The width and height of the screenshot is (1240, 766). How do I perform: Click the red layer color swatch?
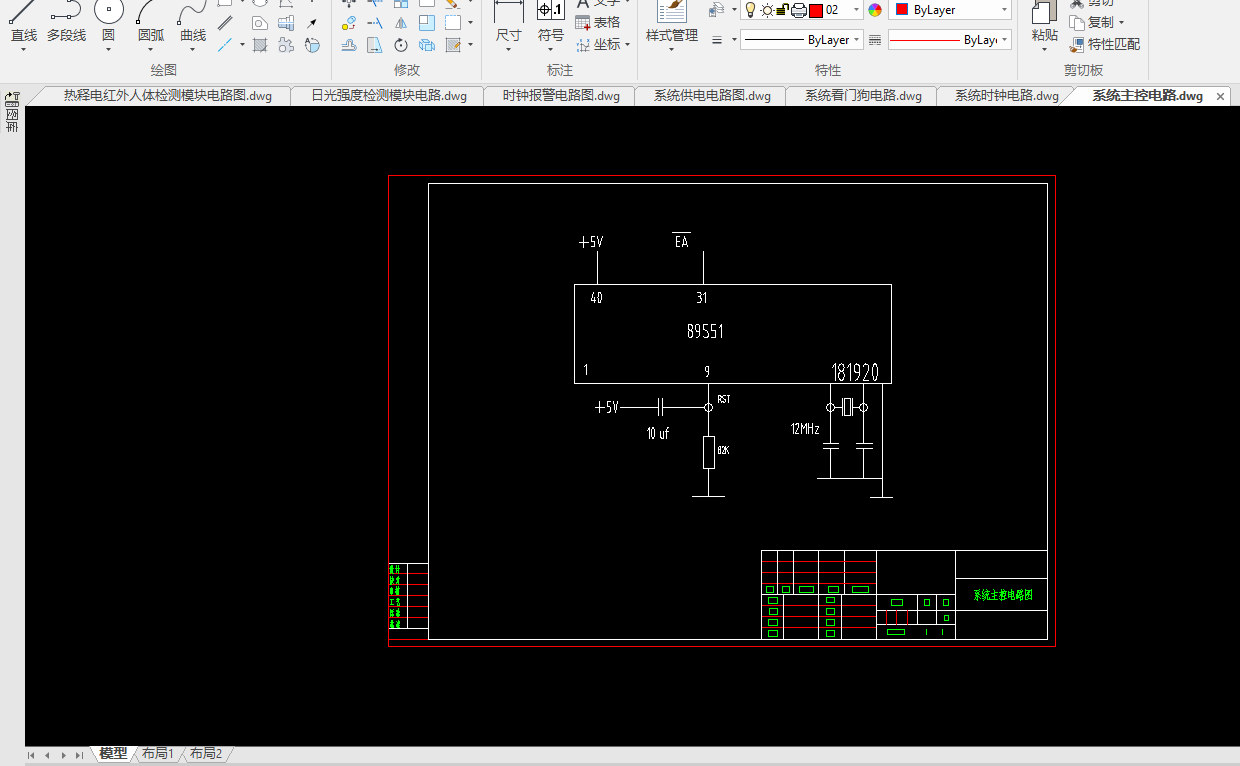[815, 10]
